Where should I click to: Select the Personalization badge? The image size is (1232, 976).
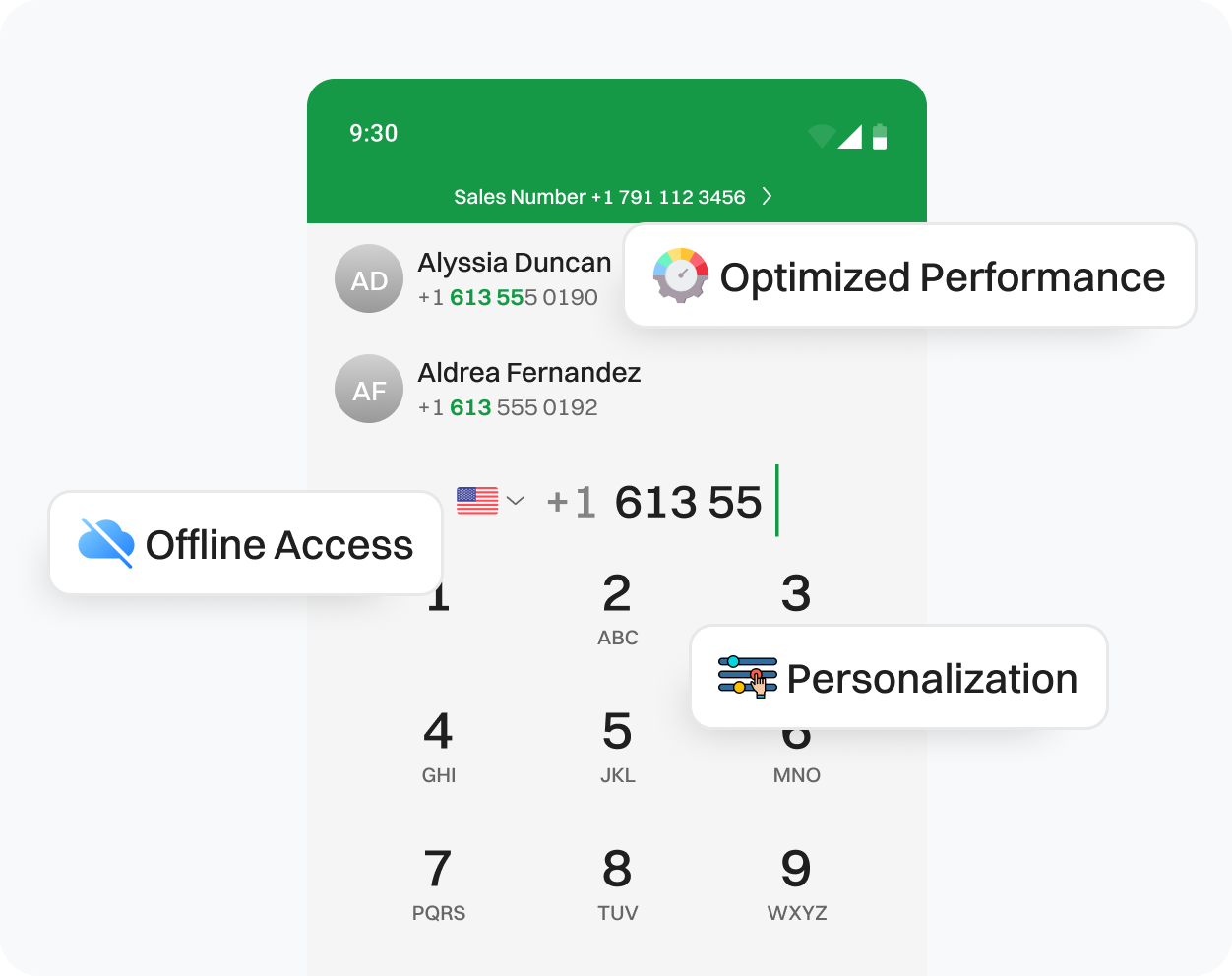click(898, 677)
